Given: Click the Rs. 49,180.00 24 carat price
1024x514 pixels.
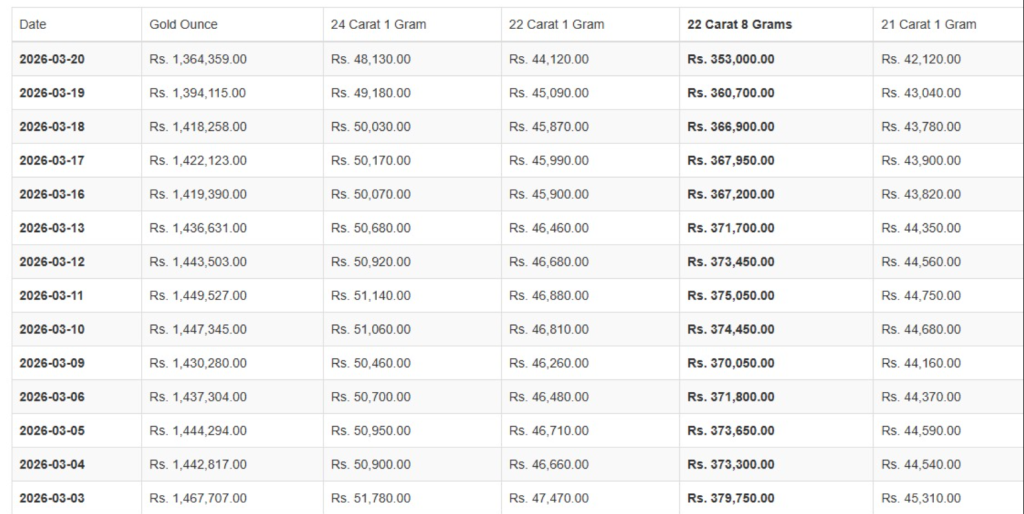Looking at the screenshot, I should point(370,93).
